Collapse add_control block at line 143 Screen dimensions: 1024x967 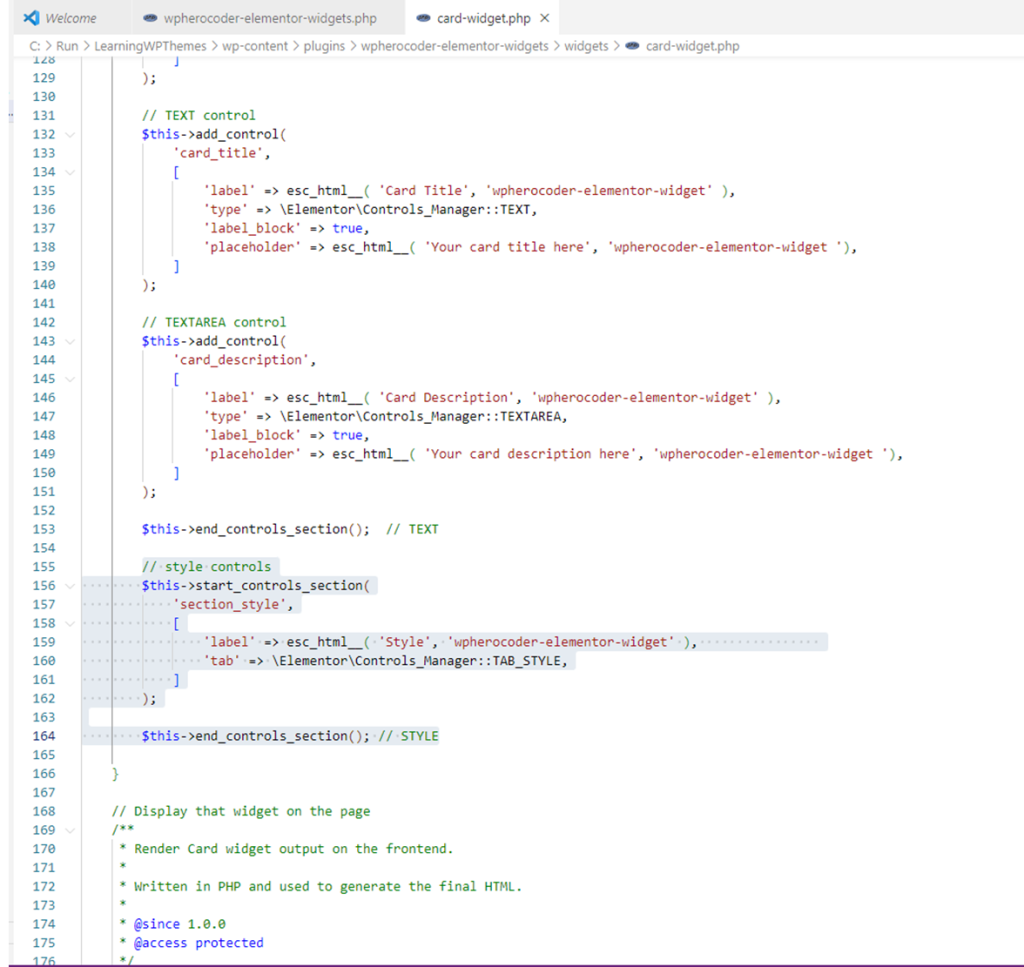tap(70, 341)
